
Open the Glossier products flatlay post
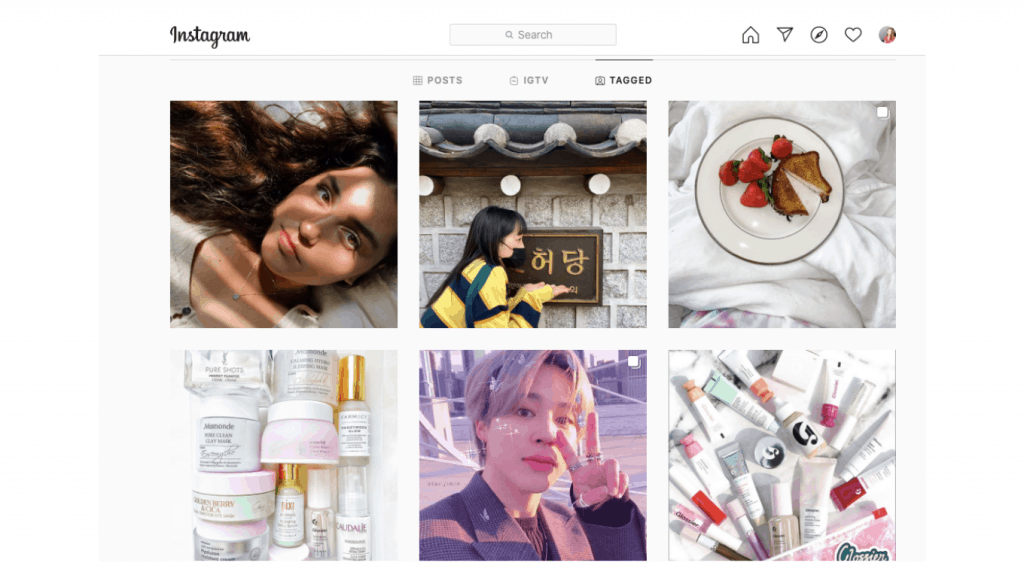(782, 455)
